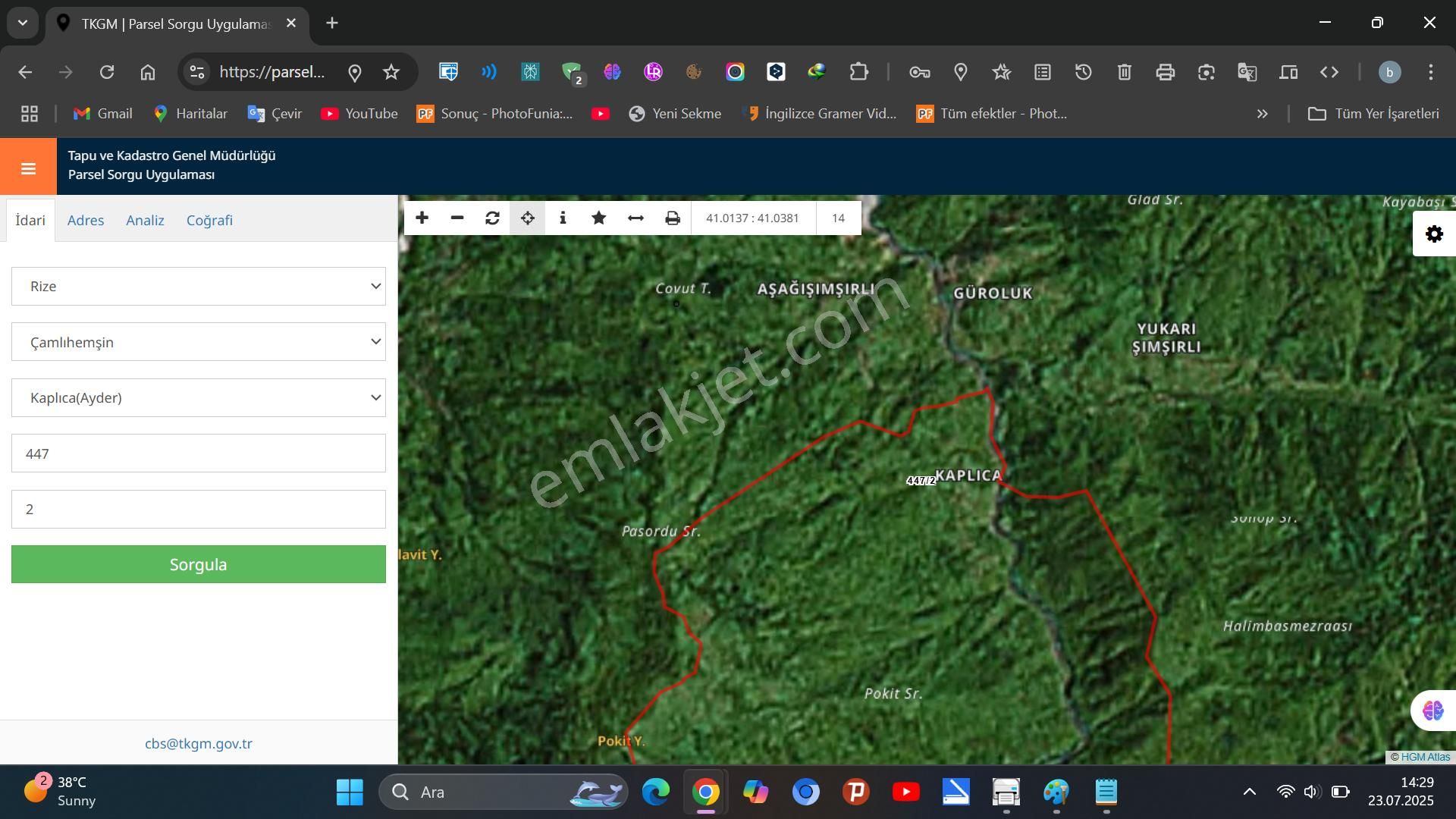
Task: Click the green Sorgula button
Action: [199, 564]
